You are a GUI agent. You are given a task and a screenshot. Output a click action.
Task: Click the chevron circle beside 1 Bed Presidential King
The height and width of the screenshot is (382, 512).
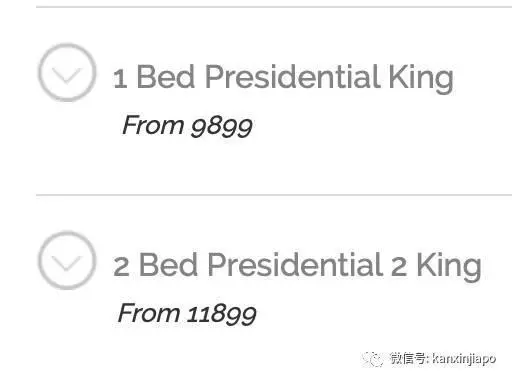click(67, 72)
